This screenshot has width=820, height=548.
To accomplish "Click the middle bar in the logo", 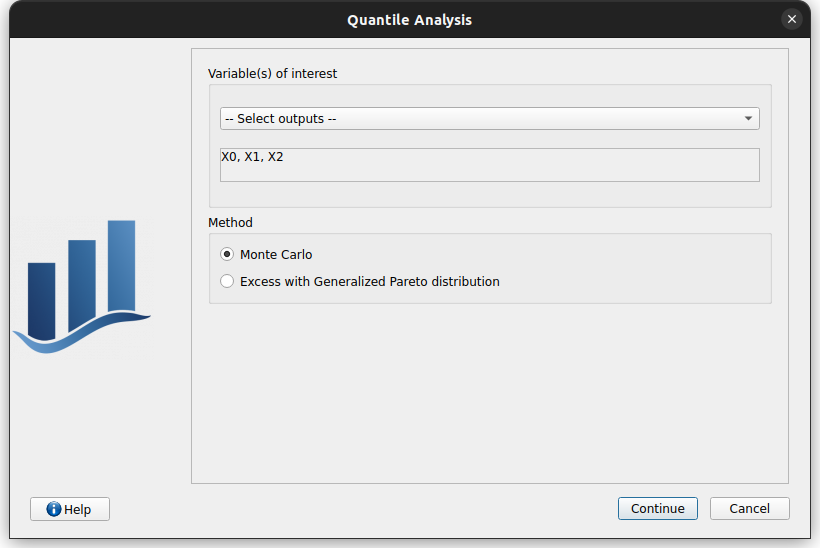I will click(82, 283).
